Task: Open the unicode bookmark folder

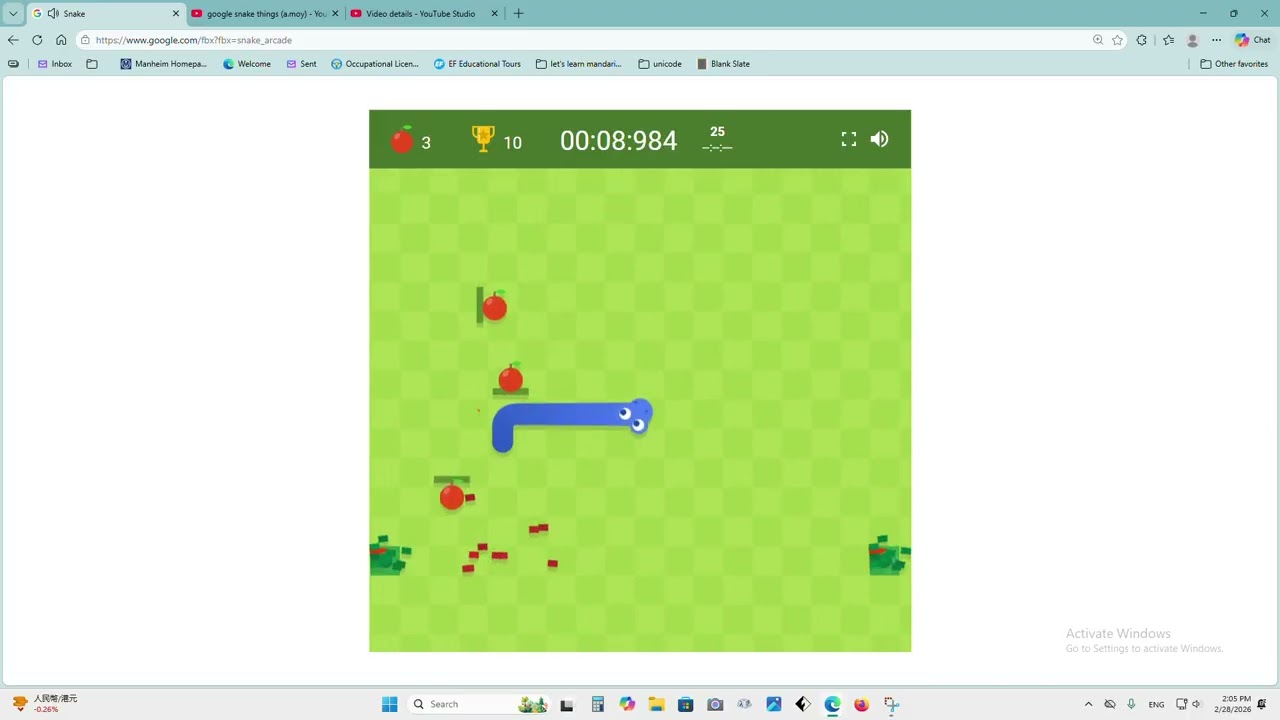Action: [x=660, y=64]
